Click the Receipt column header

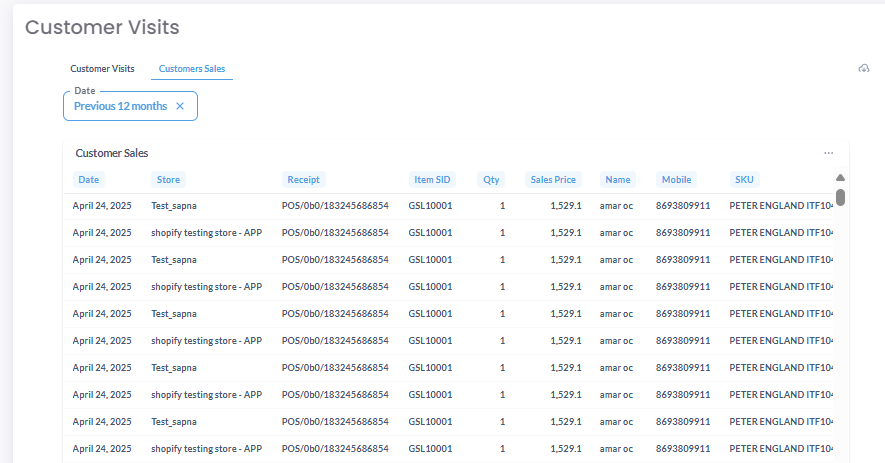[303, 180]
